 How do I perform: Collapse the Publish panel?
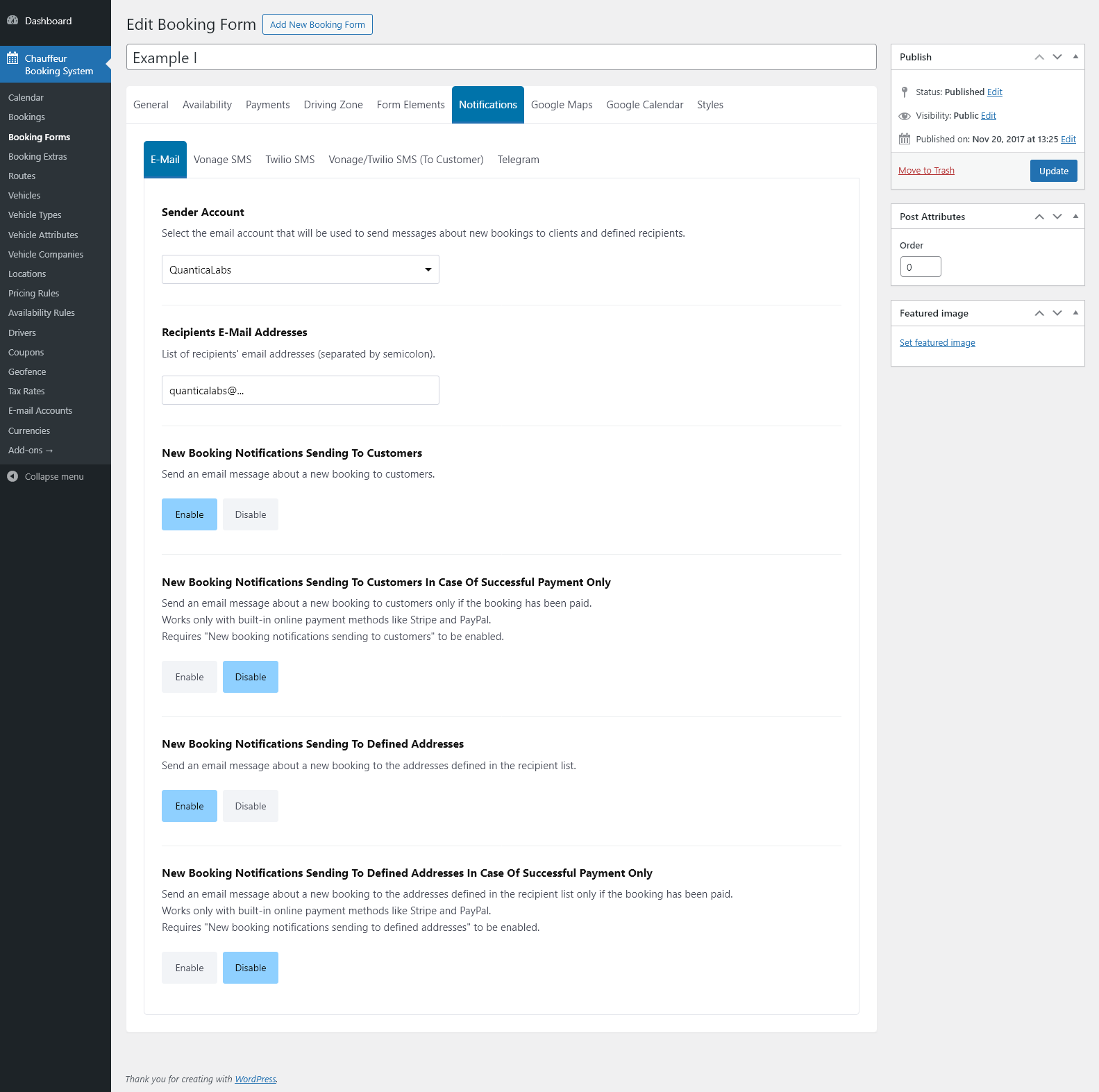point(1075,57)
